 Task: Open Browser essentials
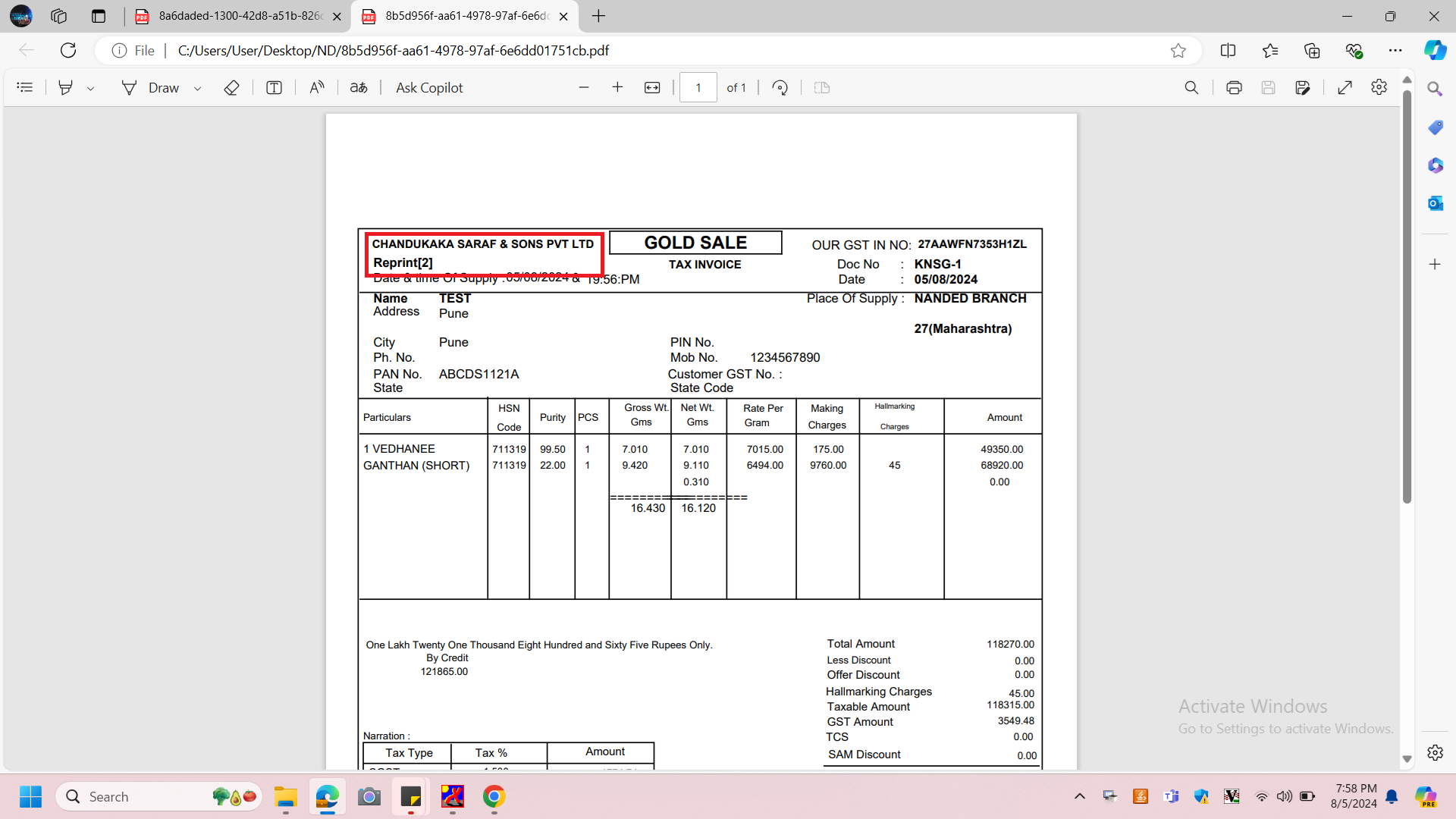[1354, 51]
